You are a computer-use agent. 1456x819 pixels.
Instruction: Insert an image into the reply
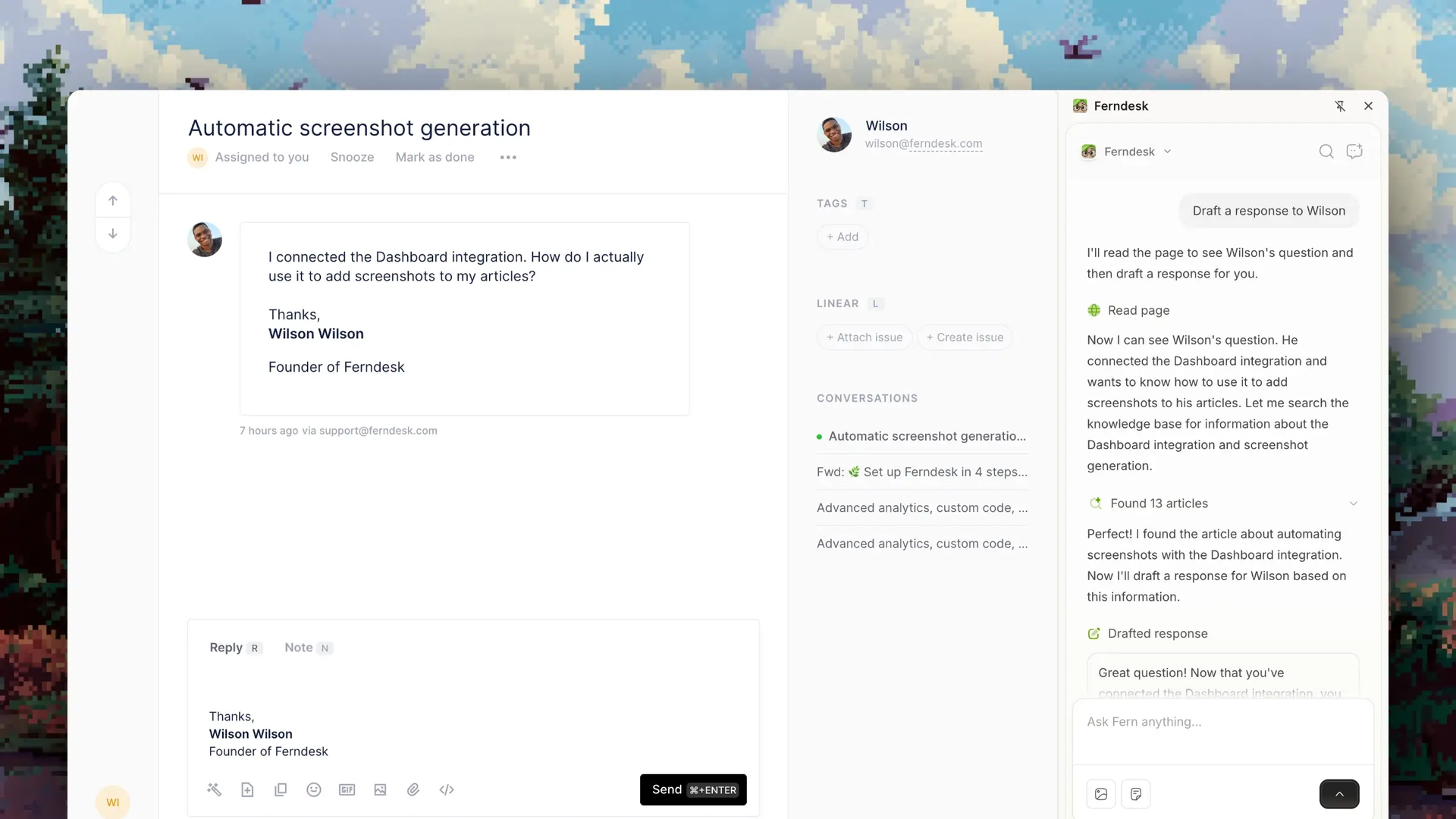[x=380, y=789]
